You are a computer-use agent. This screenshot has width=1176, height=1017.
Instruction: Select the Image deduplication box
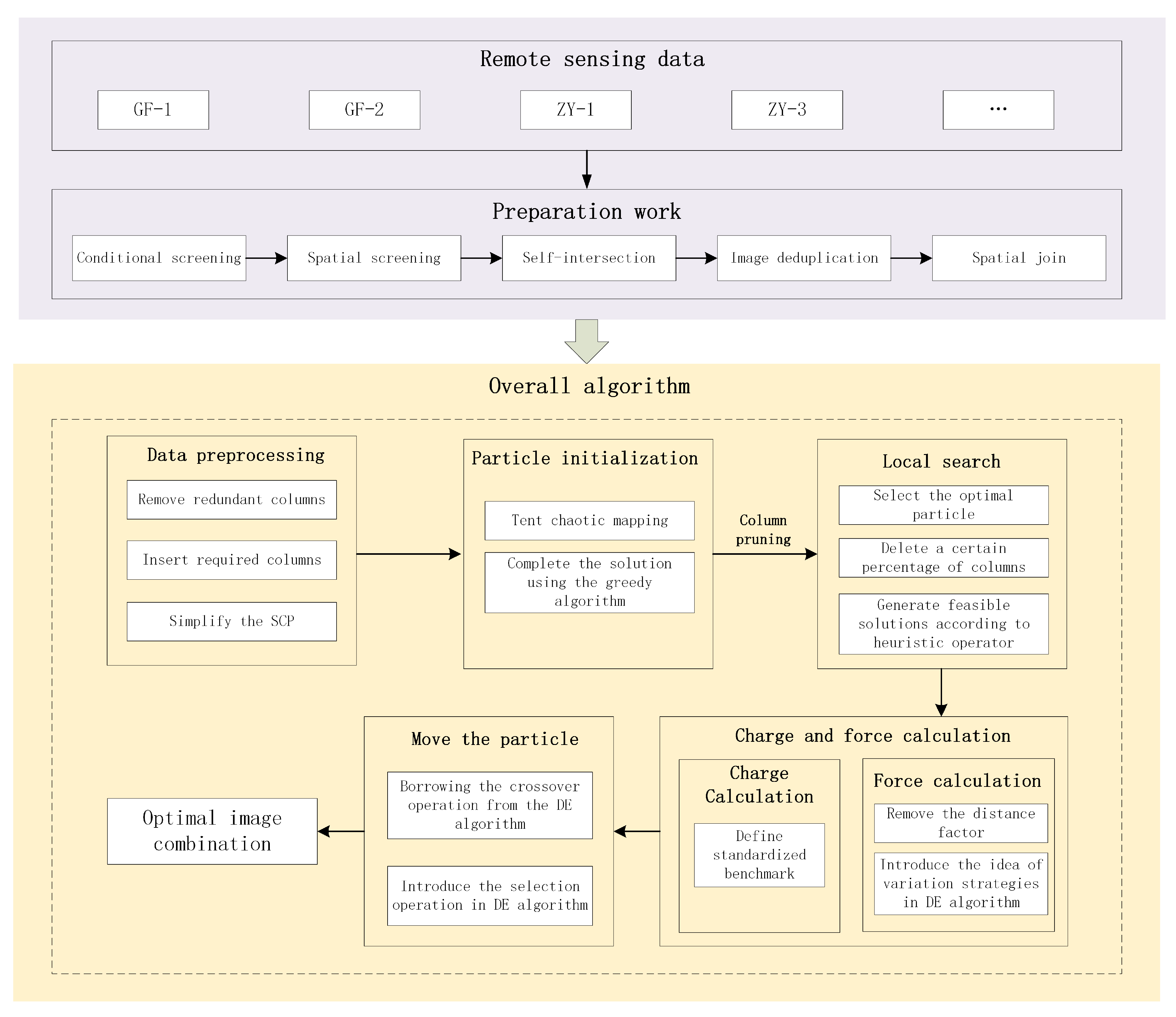tap(804, 258)
